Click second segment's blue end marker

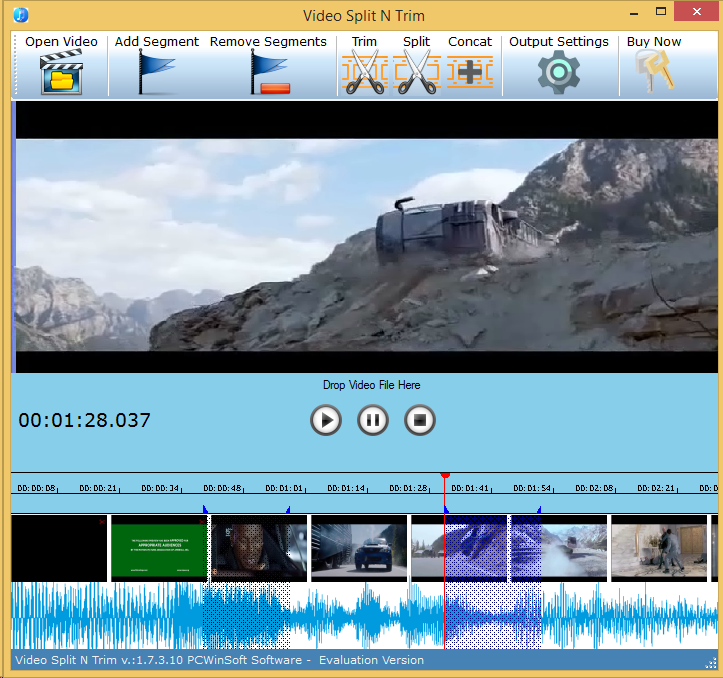539,509
